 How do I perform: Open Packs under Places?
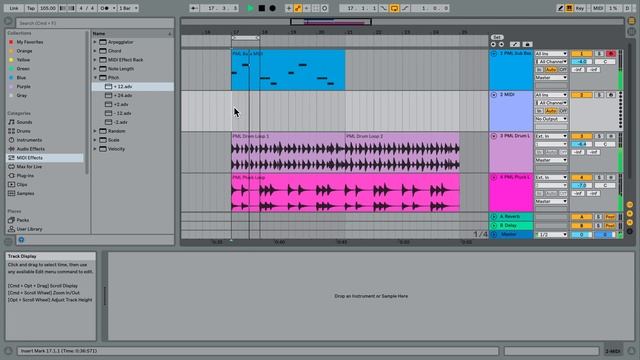(x=22, y=220)
